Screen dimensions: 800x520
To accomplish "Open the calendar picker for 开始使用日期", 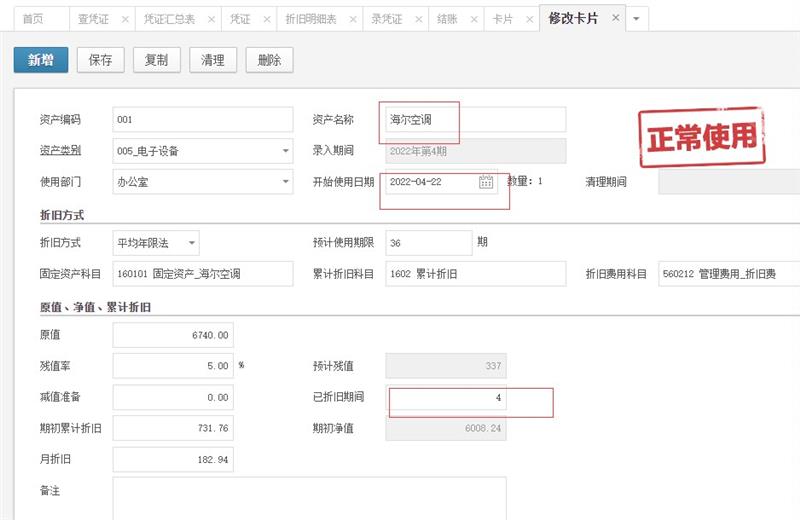I will [486, 182].
